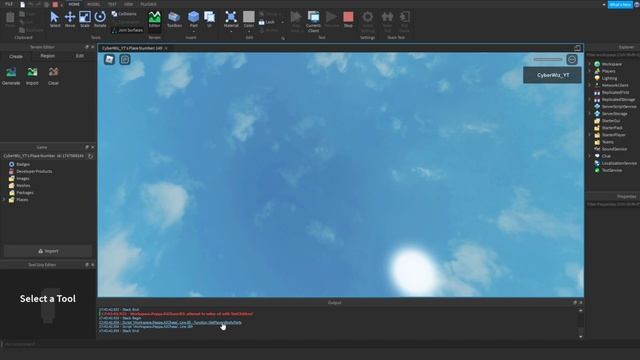Open the Part dropdown arrow

point(193,31)
